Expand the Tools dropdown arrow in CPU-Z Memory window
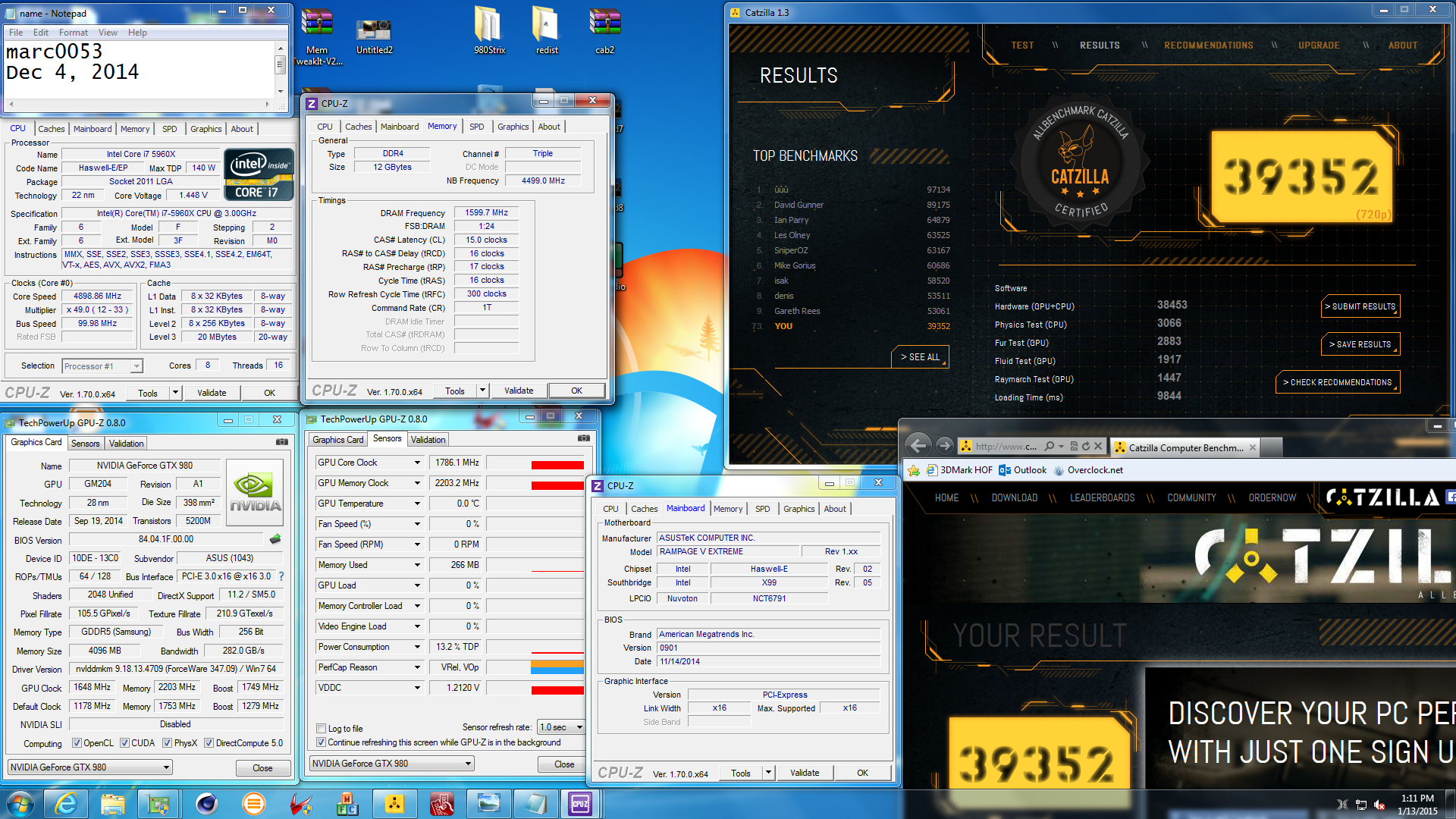 coord(482,391)
